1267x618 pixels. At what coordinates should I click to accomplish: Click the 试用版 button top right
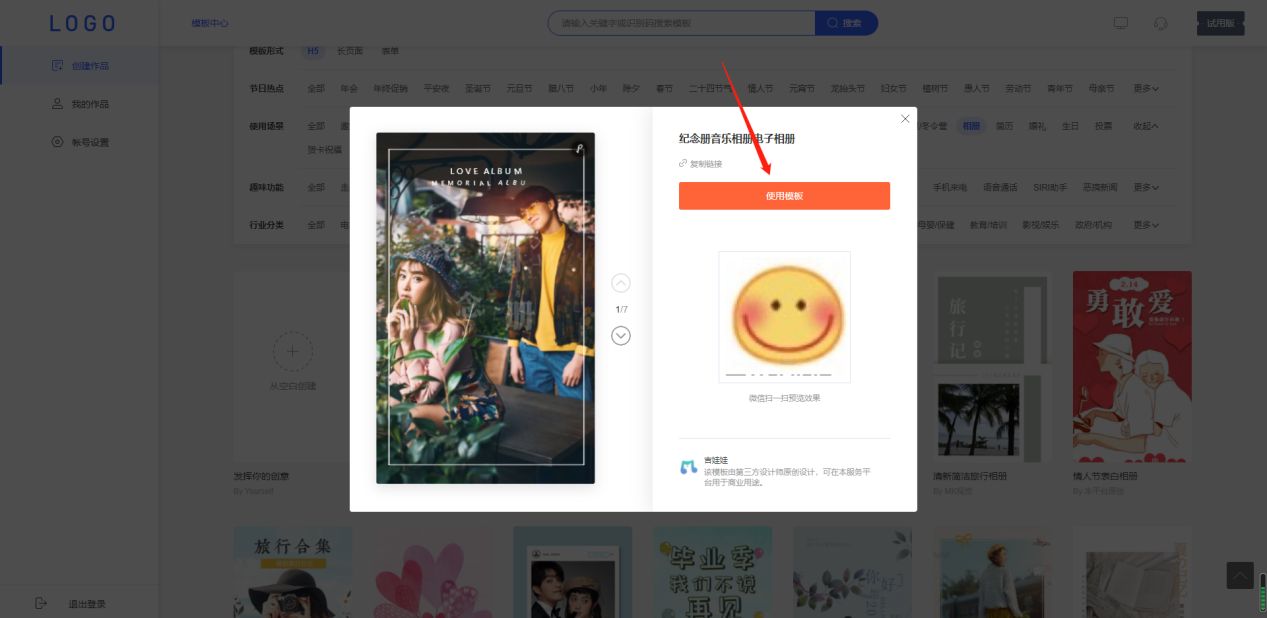point(1219,22)
